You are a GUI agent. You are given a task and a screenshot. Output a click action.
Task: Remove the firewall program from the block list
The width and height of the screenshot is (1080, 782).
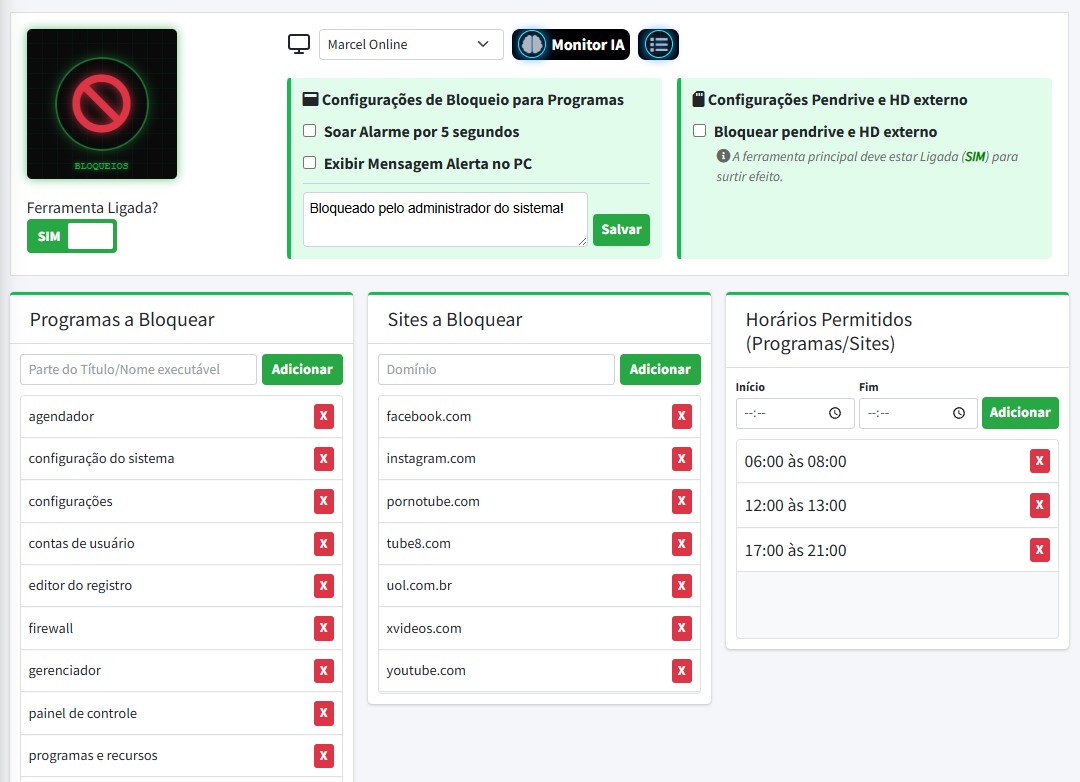click(323, 629)
